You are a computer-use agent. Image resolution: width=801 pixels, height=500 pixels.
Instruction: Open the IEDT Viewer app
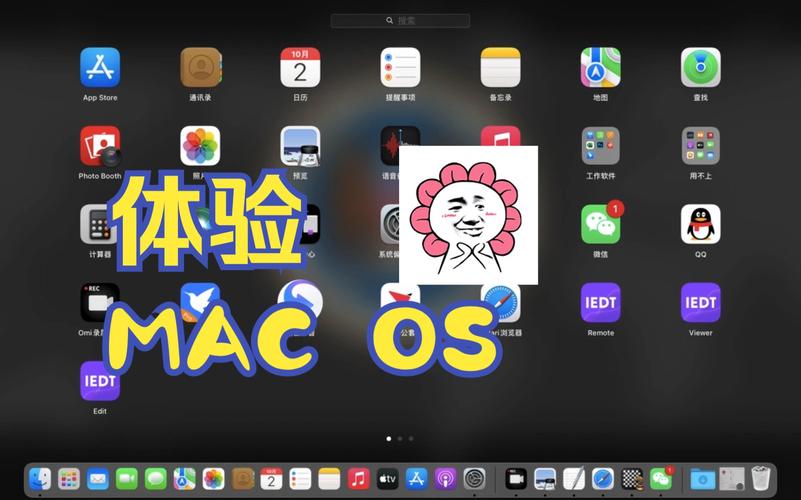tap(701, 302)
